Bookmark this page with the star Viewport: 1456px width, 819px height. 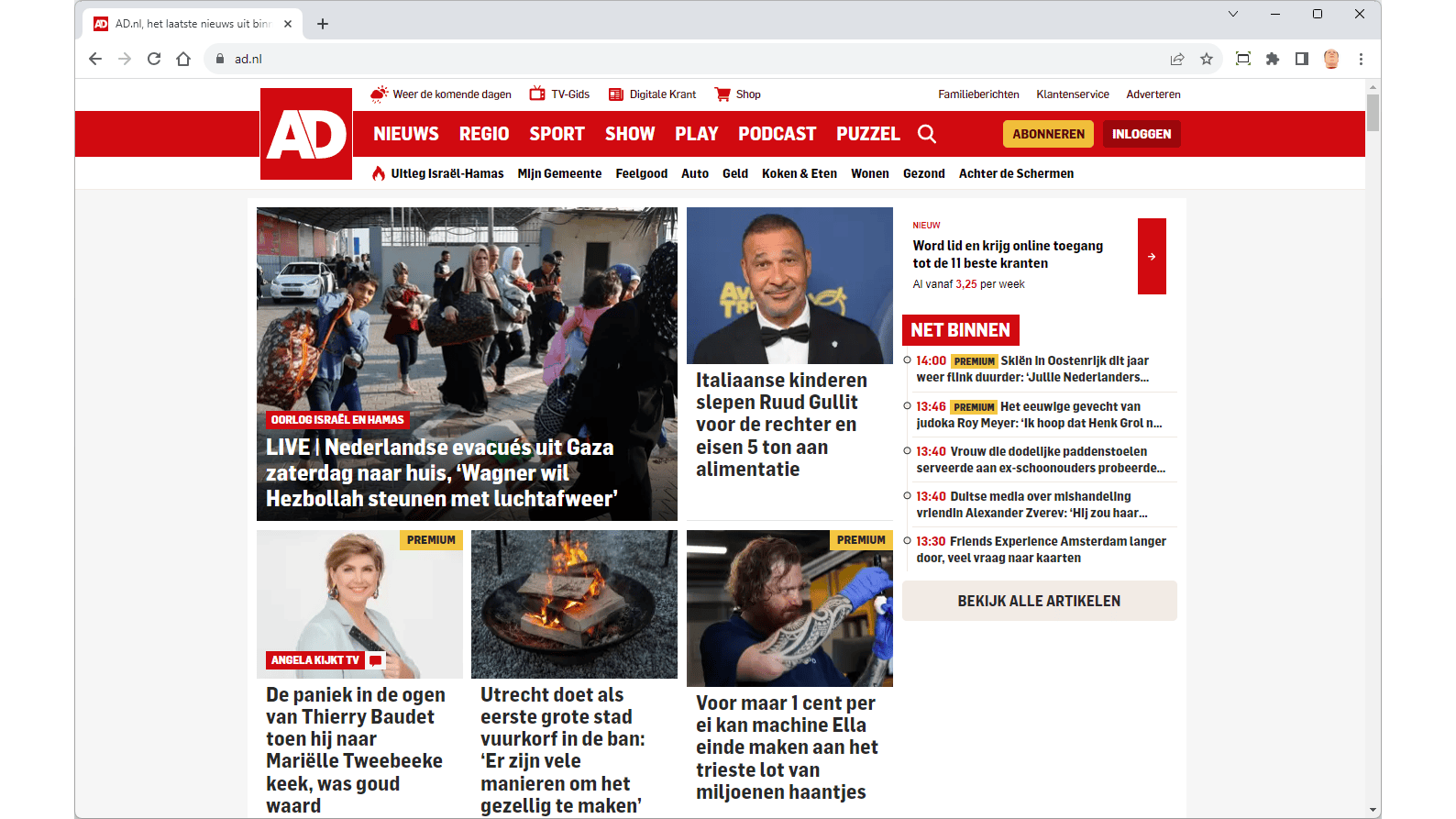click(x=1207, y=59)
